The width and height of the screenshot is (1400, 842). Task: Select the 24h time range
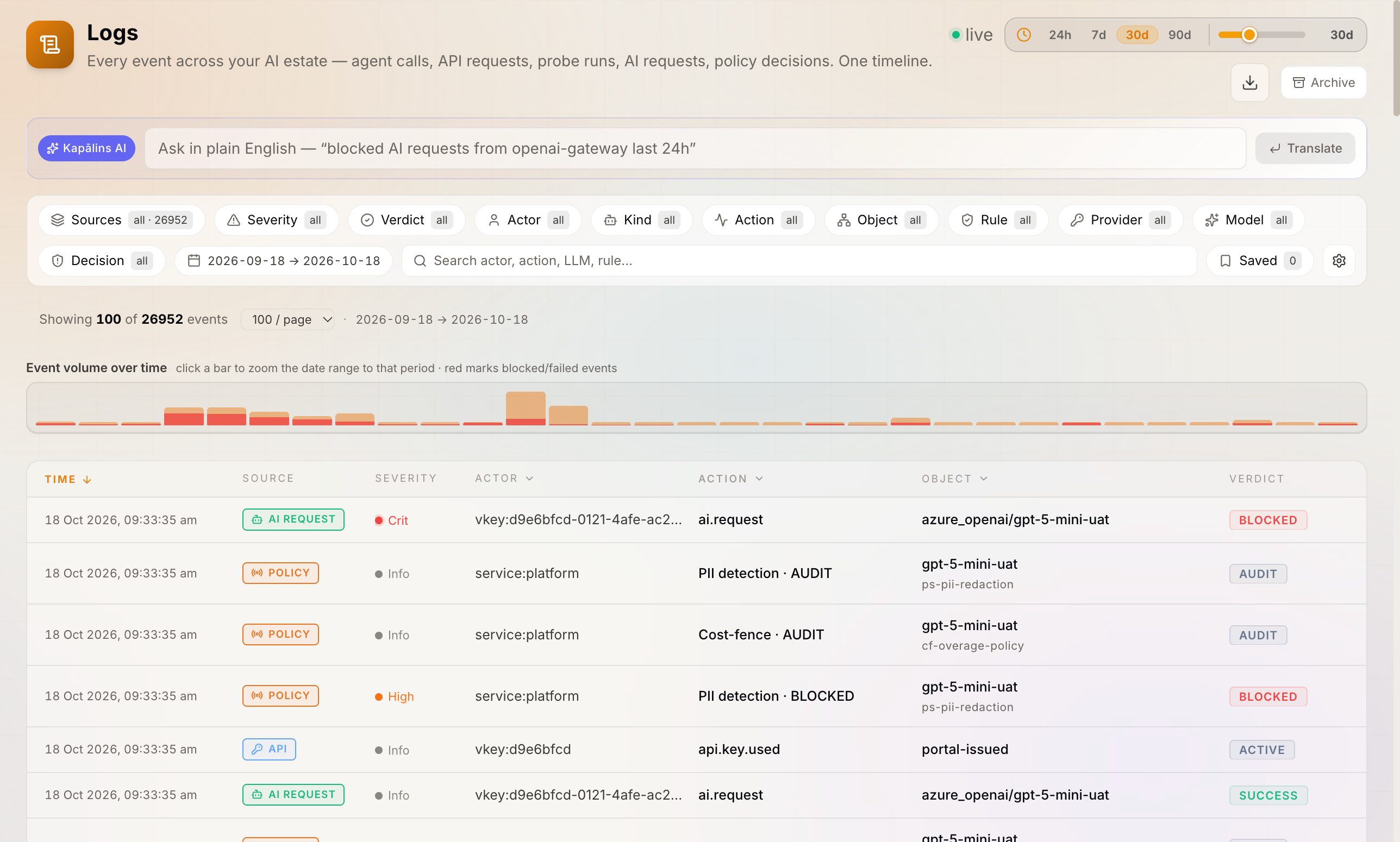(x=1059, y=35)
